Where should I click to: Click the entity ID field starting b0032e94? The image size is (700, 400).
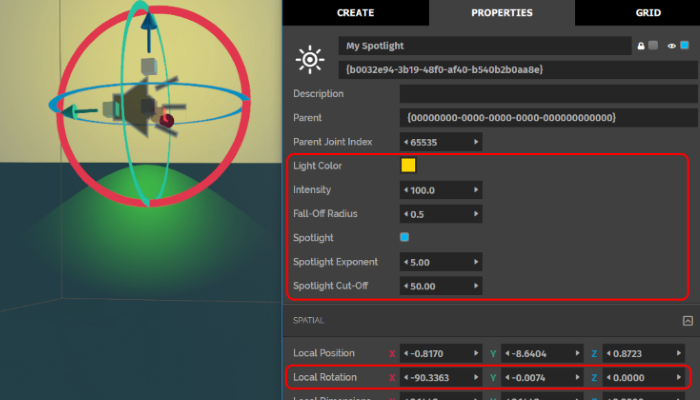click(x=518, y=70)
